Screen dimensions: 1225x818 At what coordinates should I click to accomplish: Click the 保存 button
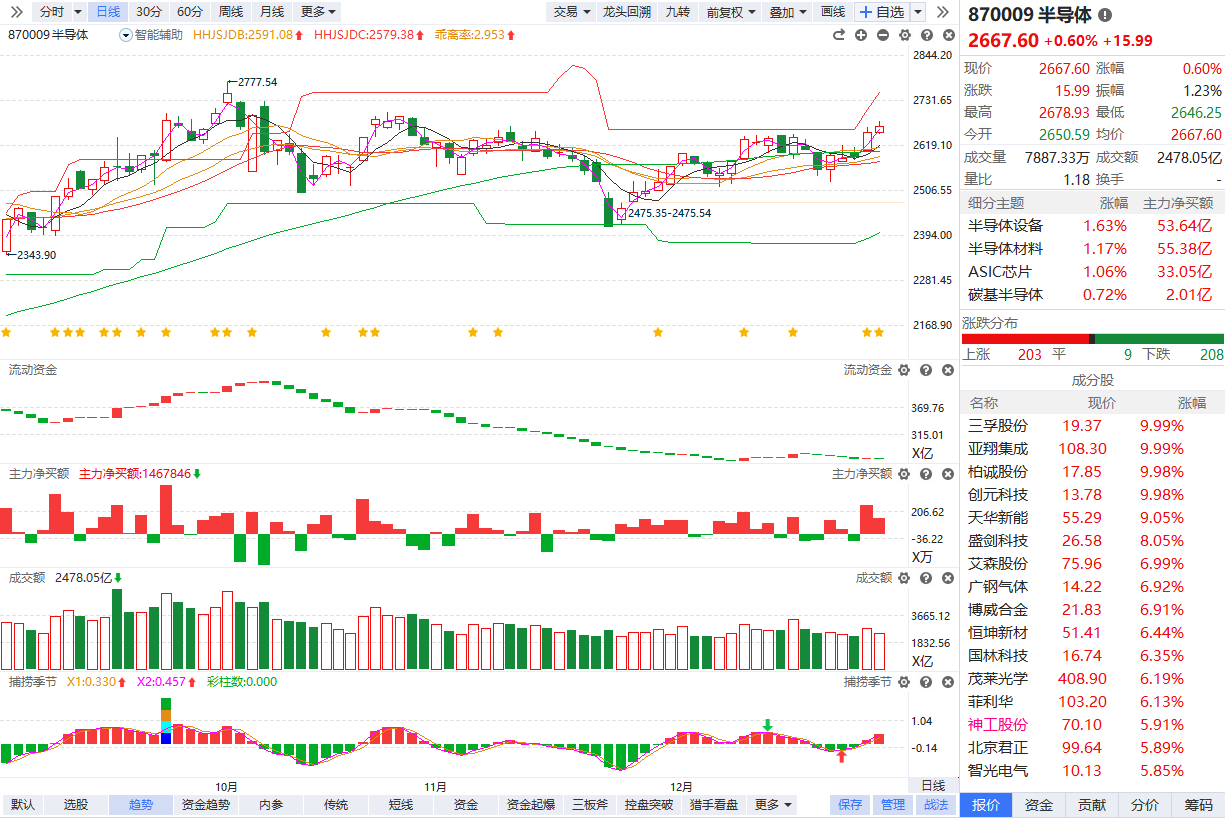[x=850, y=805]
